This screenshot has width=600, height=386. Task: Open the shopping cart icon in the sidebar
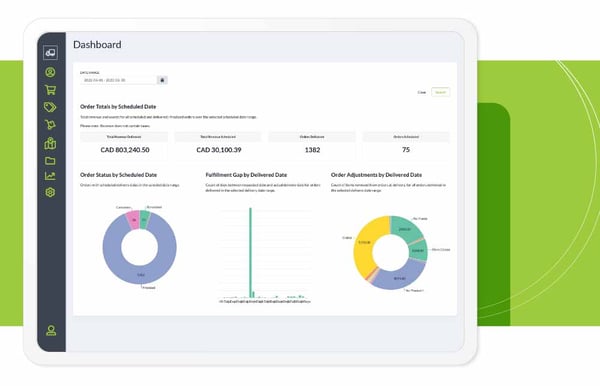tap(50, 90)
